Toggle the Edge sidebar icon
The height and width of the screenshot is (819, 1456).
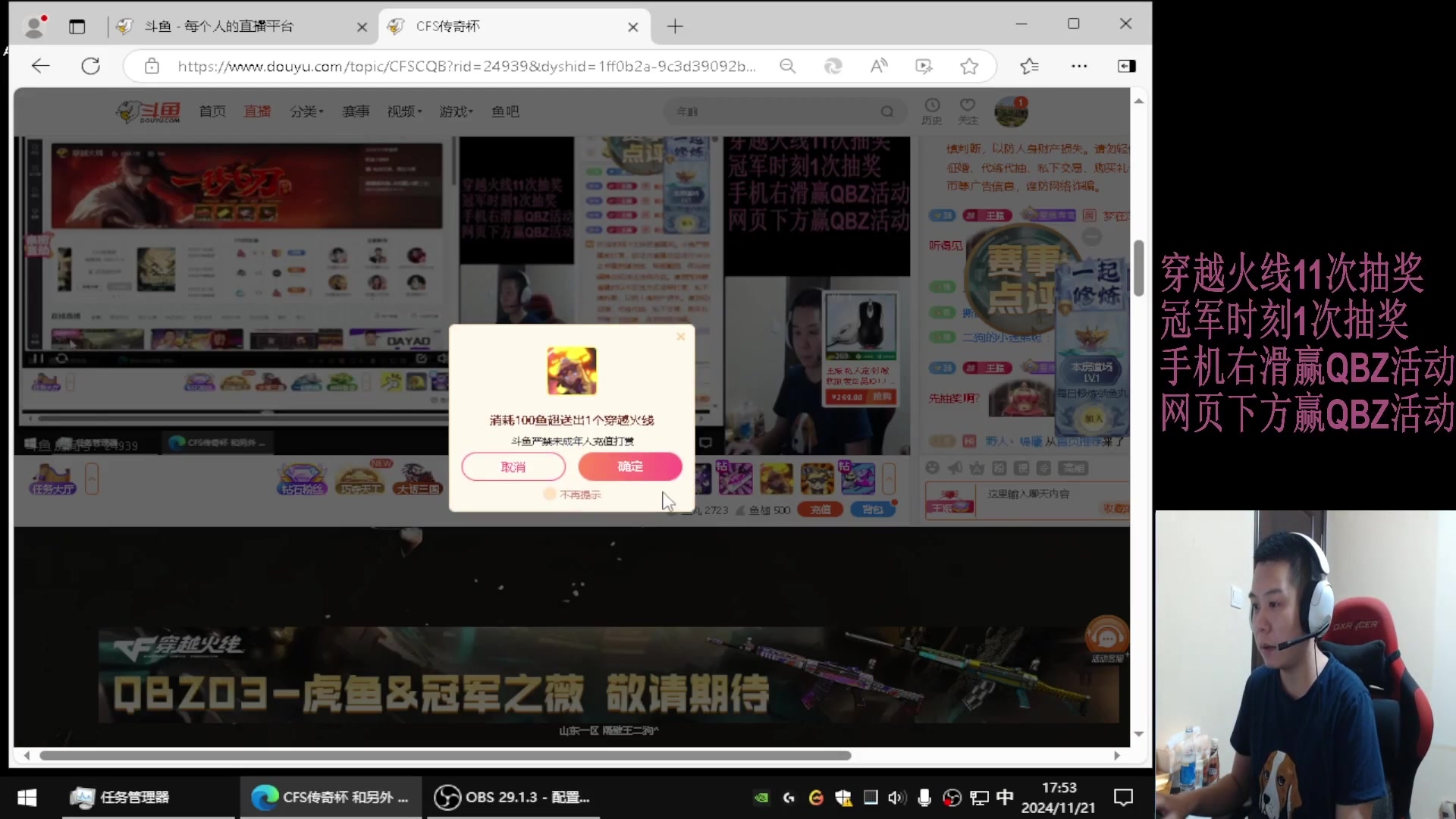pyautogui.click(x=1127, y=66)
